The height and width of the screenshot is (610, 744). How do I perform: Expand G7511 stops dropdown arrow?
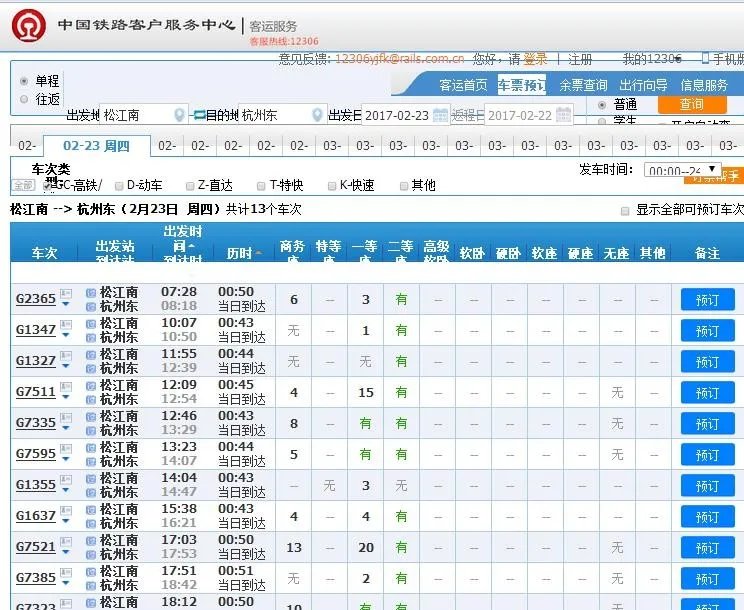(x=66, y=397)
